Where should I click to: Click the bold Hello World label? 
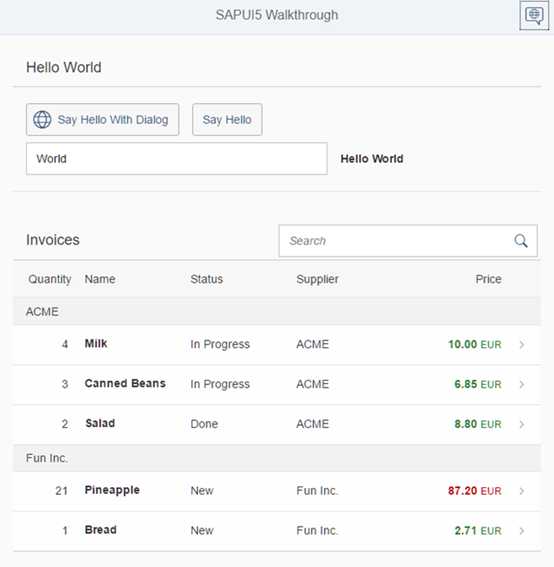(372, 159)
